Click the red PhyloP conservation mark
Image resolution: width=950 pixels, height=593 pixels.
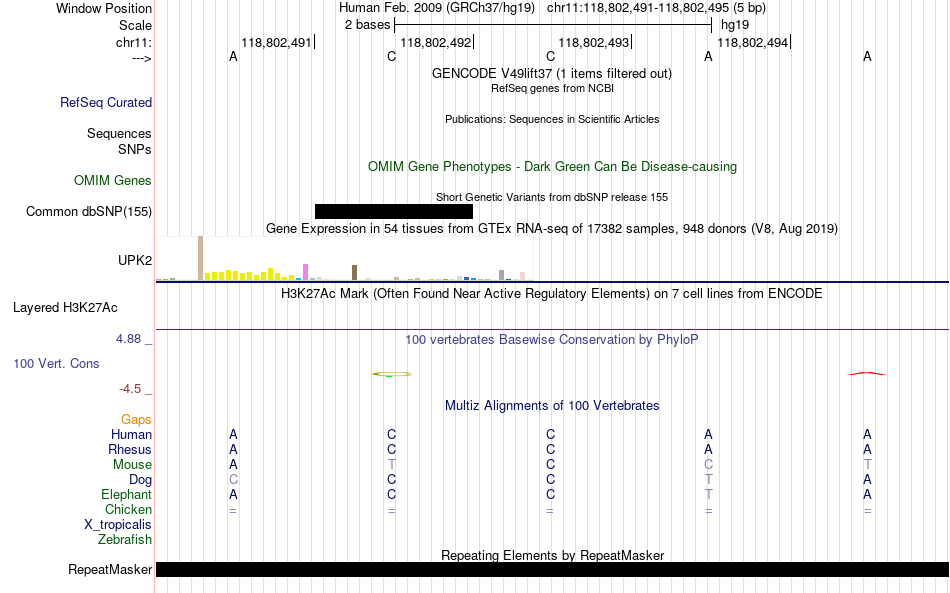click(867, 374)
